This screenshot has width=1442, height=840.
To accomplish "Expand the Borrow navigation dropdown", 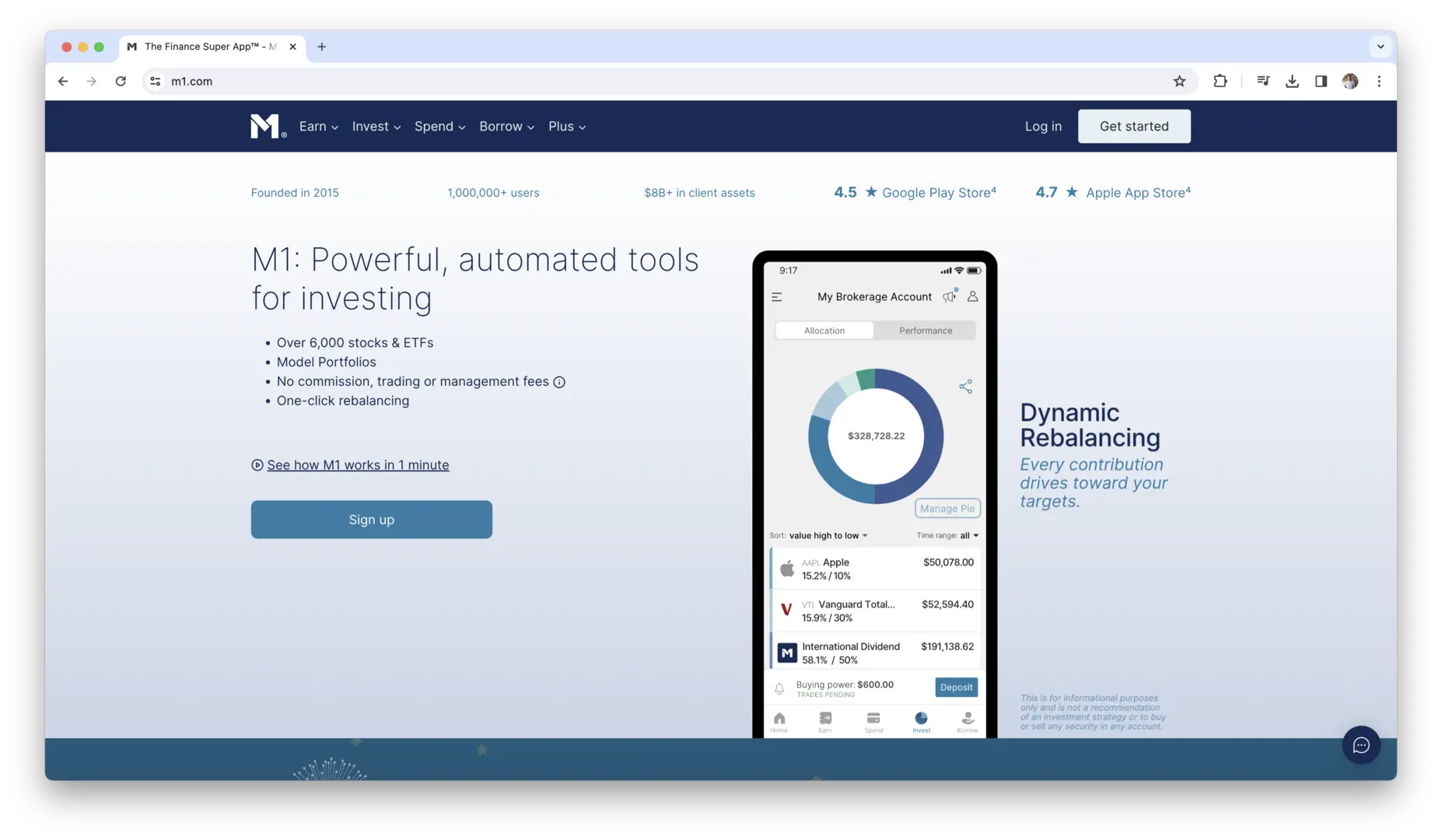I will 507,126.
